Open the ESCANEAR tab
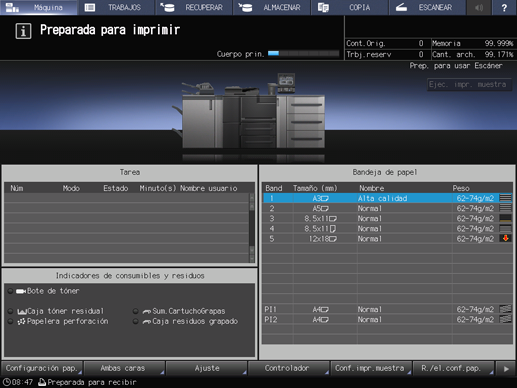517x388 pixels. (x=428, y=7)
